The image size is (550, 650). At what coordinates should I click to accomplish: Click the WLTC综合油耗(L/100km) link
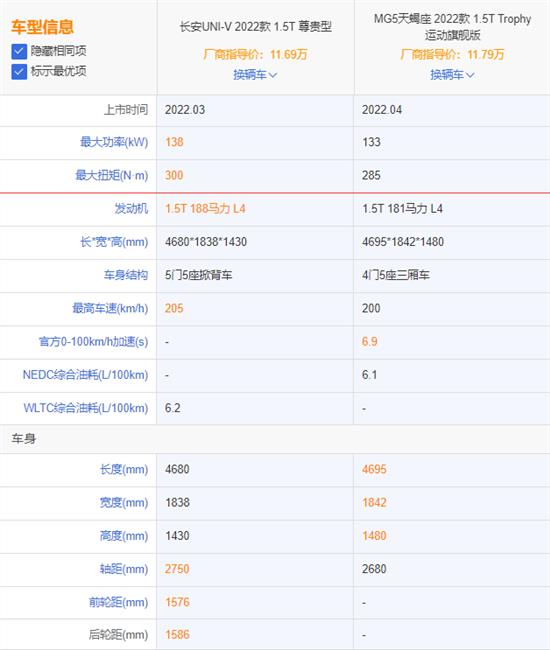(86, 408)
